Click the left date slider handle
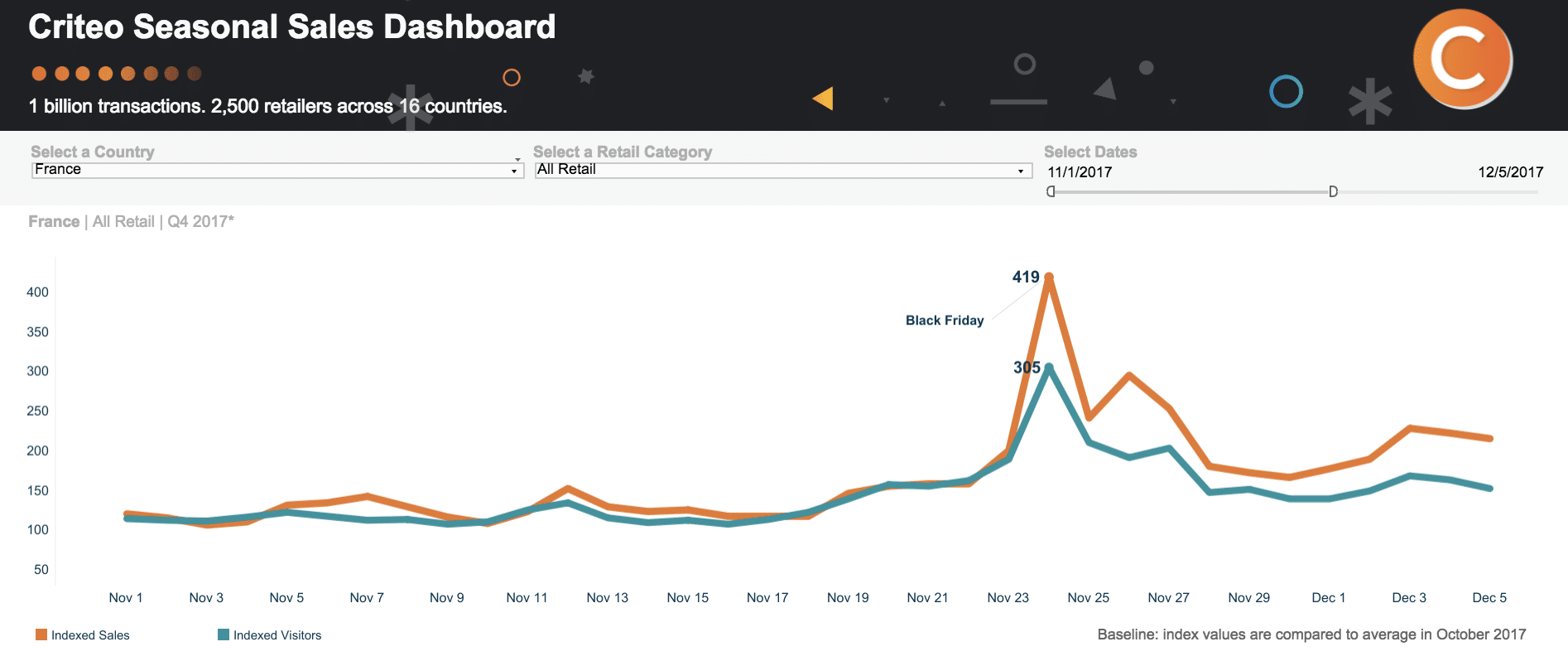Screen dimensions: 1568x661 (1051, 191)
